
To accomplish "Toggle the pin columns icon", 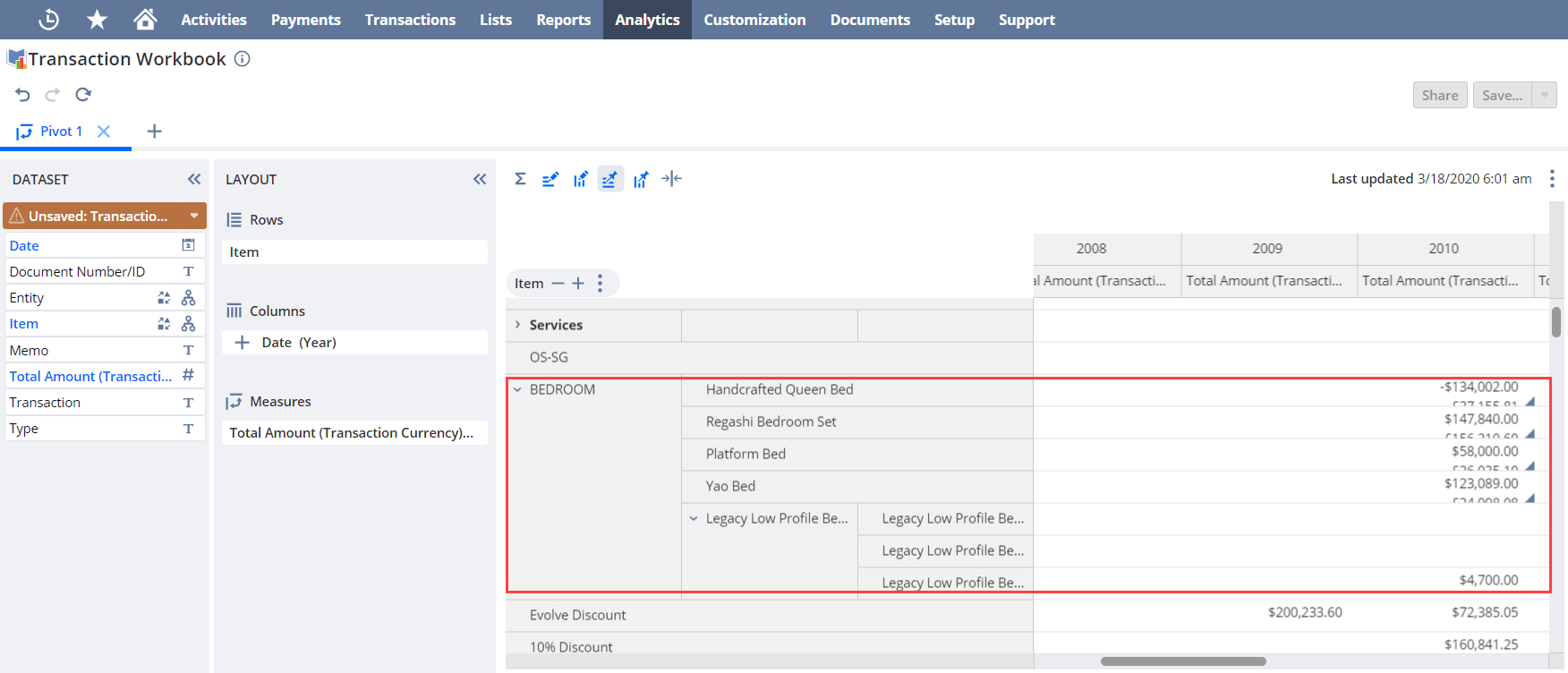I will [x=641, y=179].
